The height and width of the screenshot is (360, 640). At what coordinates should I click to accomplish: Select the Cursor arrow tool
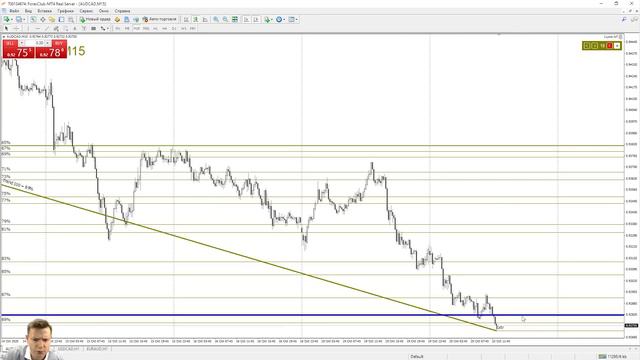(6, 29)
